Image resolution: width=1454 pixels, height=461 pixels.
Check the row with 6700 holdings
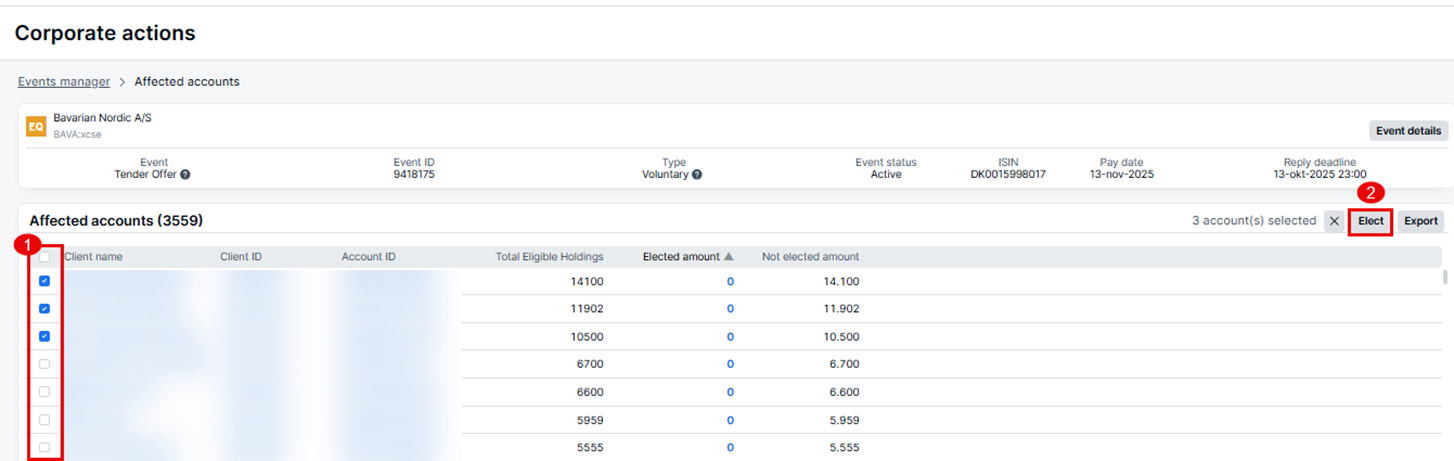click(44, 364)
